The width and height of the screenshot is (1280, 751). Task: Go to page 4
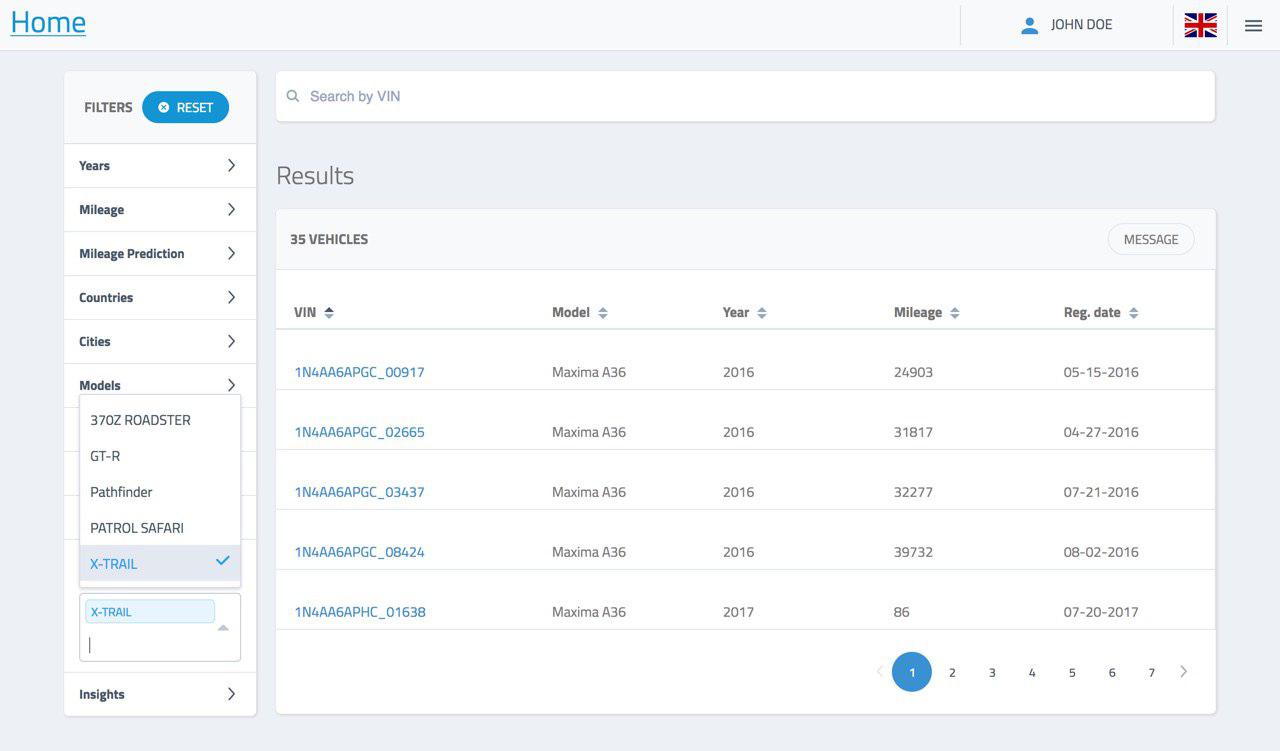tap(1032, 672)
